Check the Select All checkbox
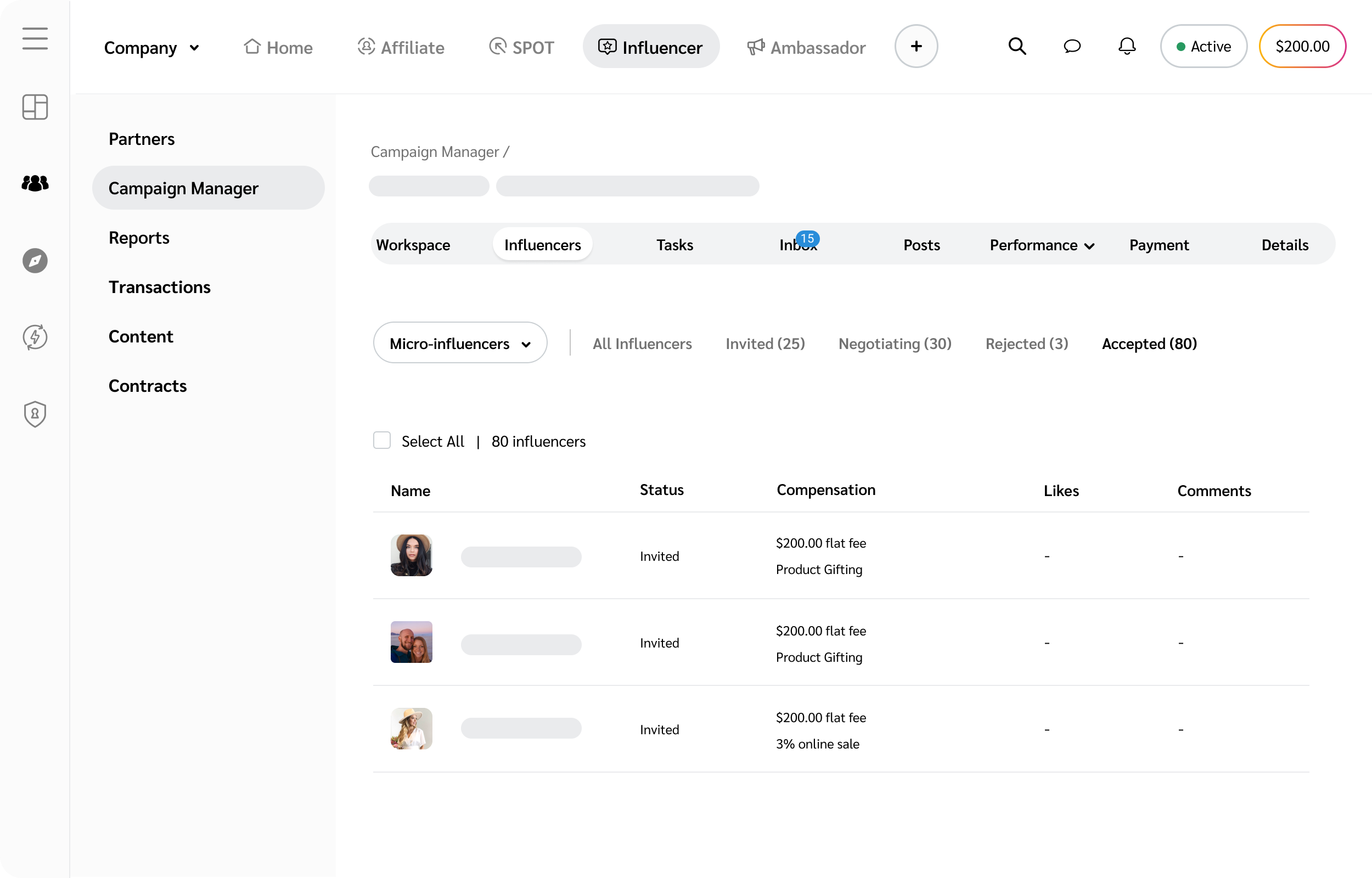Screen dimensions: 1372x878 click(x=381, y=440)
